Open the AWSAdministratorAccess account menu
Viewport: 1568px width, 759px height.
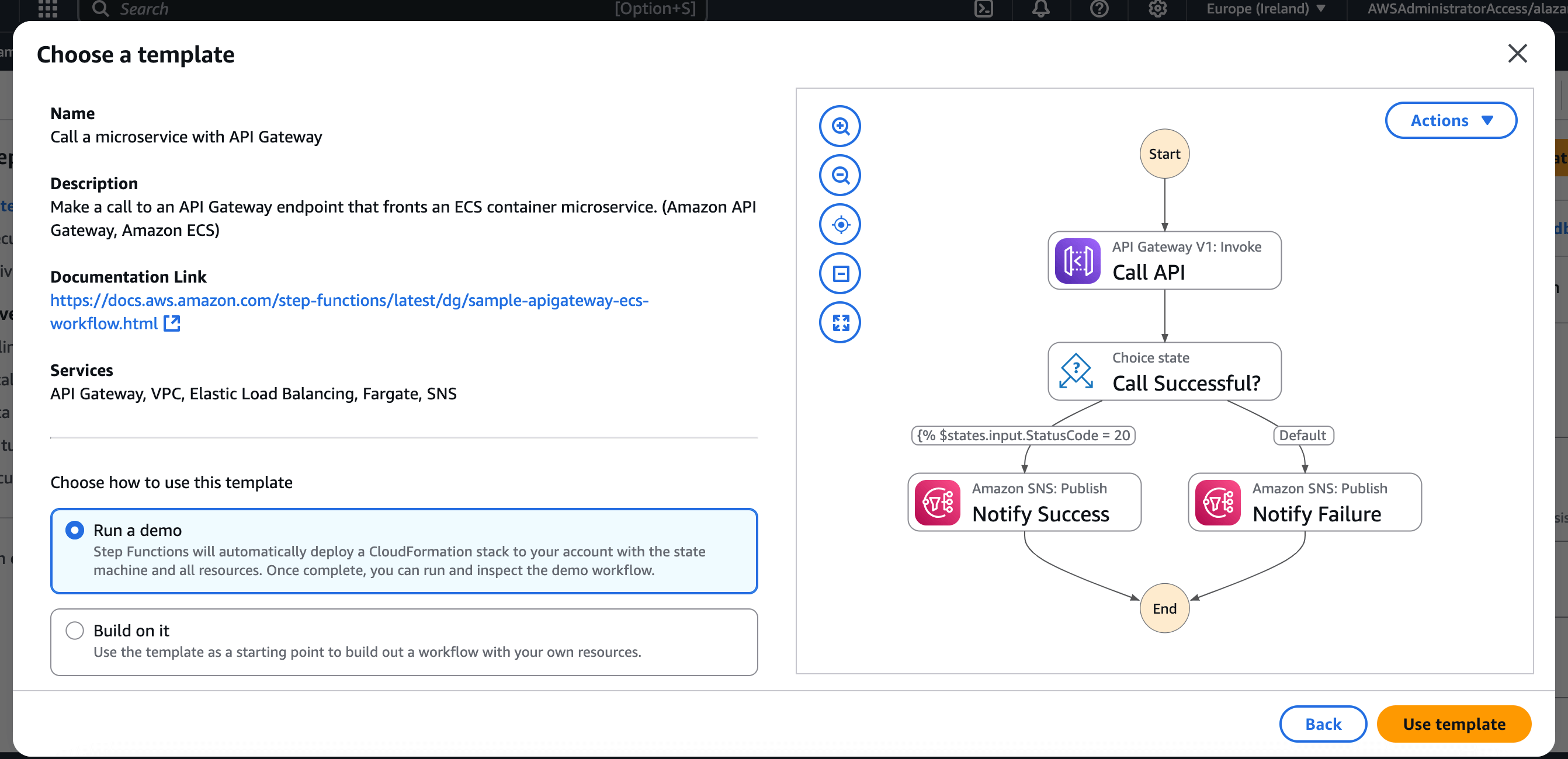click(x=1465, y=9)
